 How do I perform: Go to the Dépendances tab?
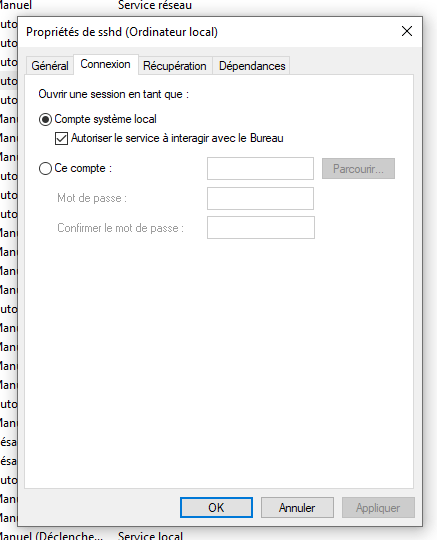click(252, 65)
